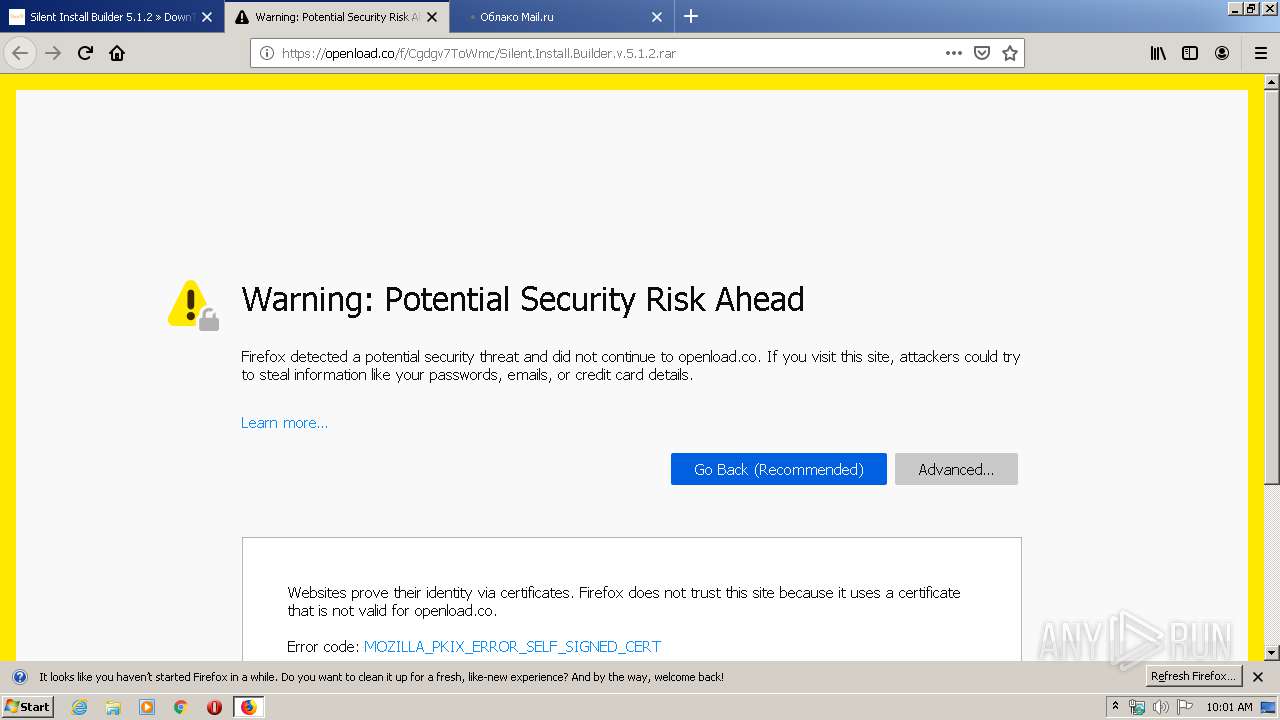Show hidden system tray icons
Viewport: 1280px width, 720px height.
[1115, 707]
